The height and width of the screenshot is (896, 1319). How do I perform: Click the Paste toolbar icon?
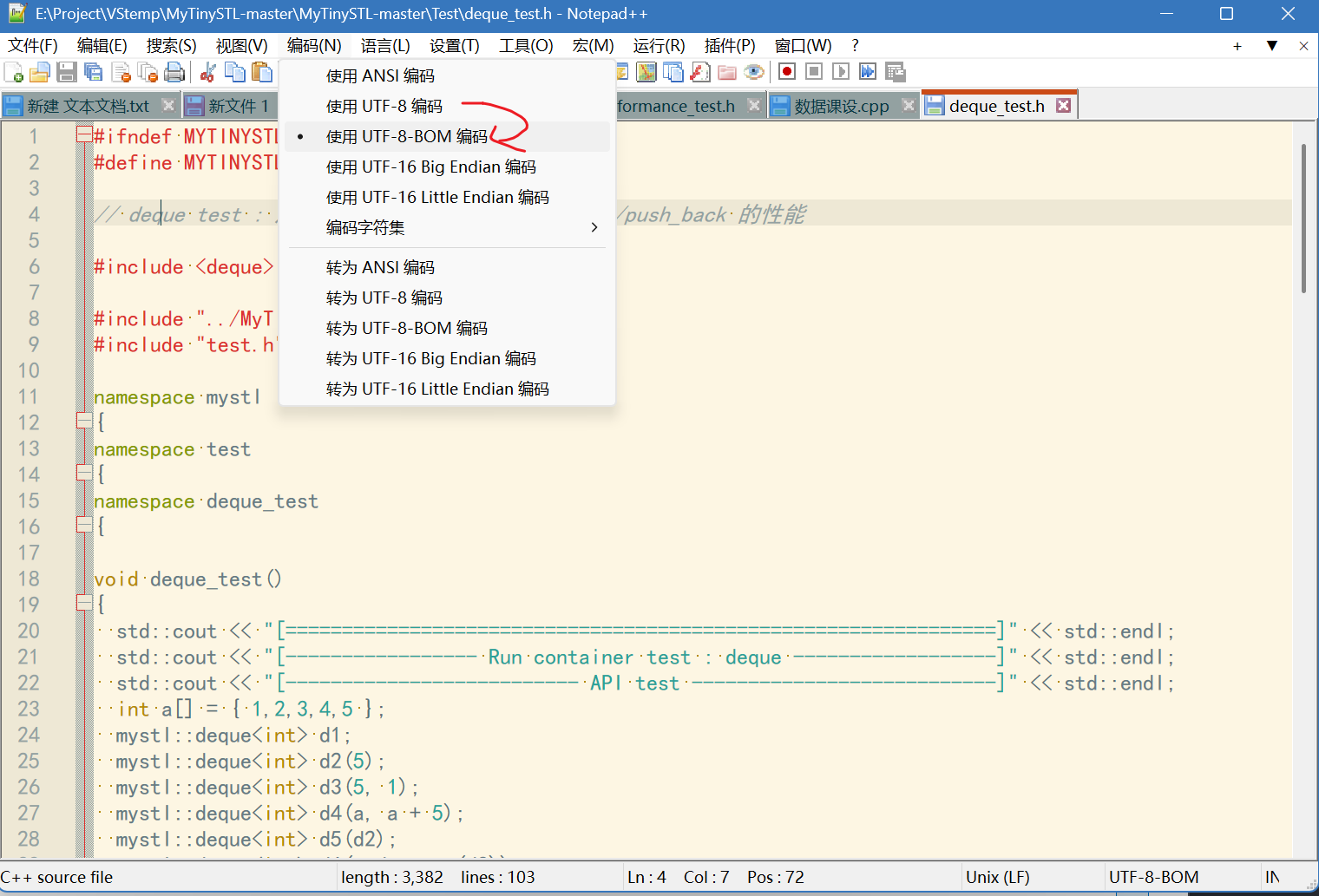(262, 72)
